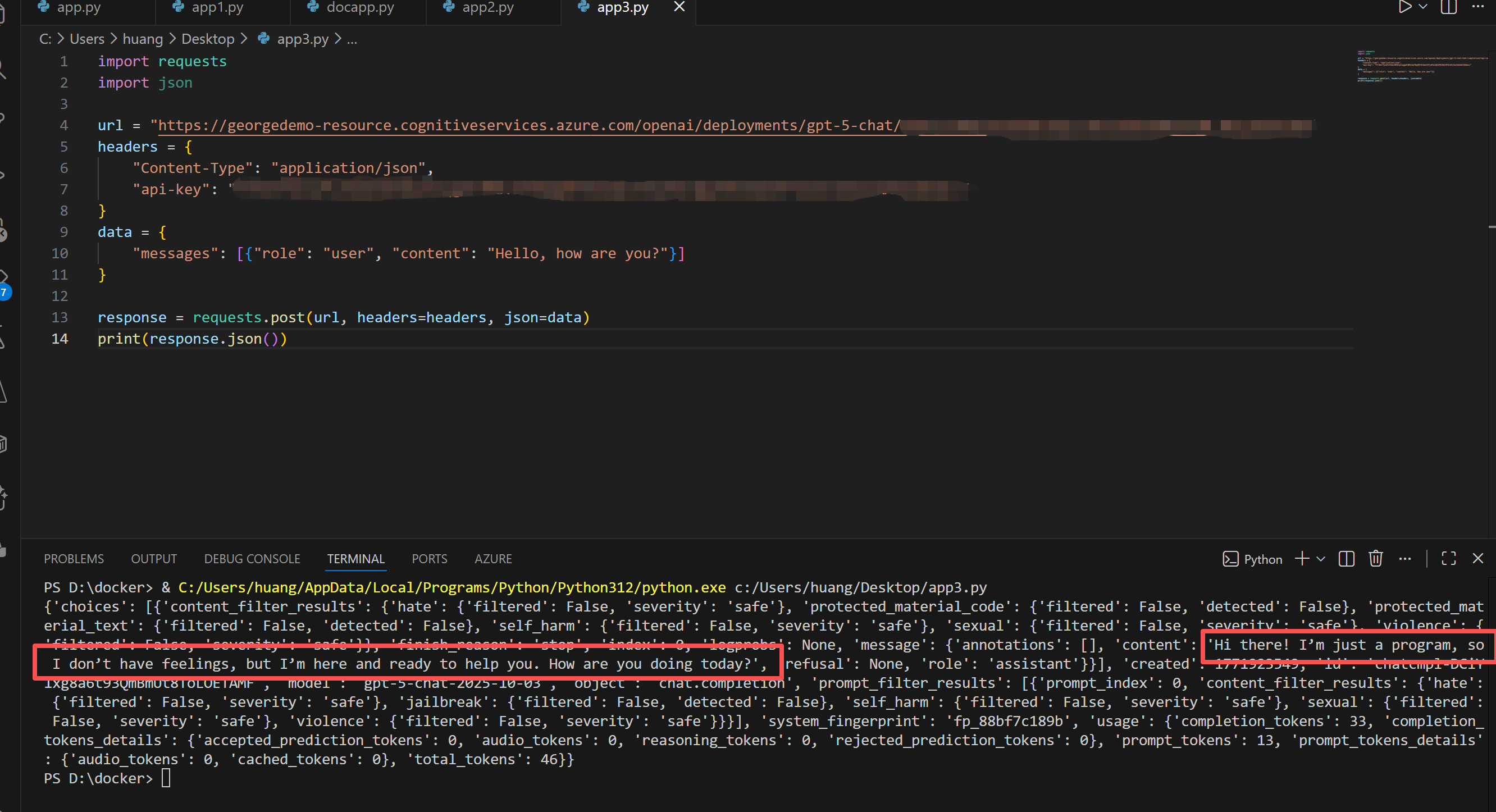The image size is (1496, 812).
Task: Open the editor More Actions ellipsis
Action: (x=1478, y=7)
